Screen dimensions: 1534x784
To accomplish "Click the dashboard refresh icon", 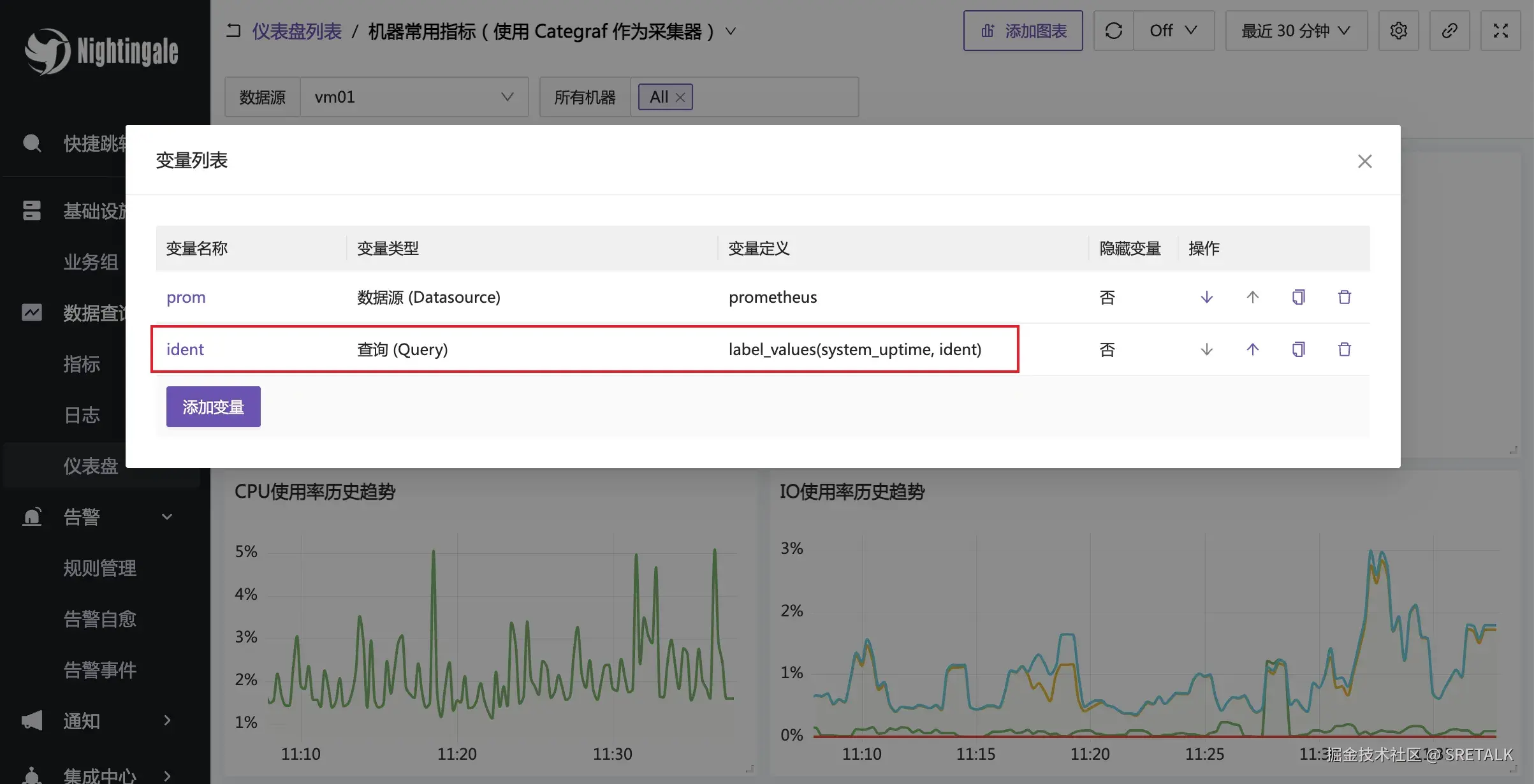I will coord(1113,31).
